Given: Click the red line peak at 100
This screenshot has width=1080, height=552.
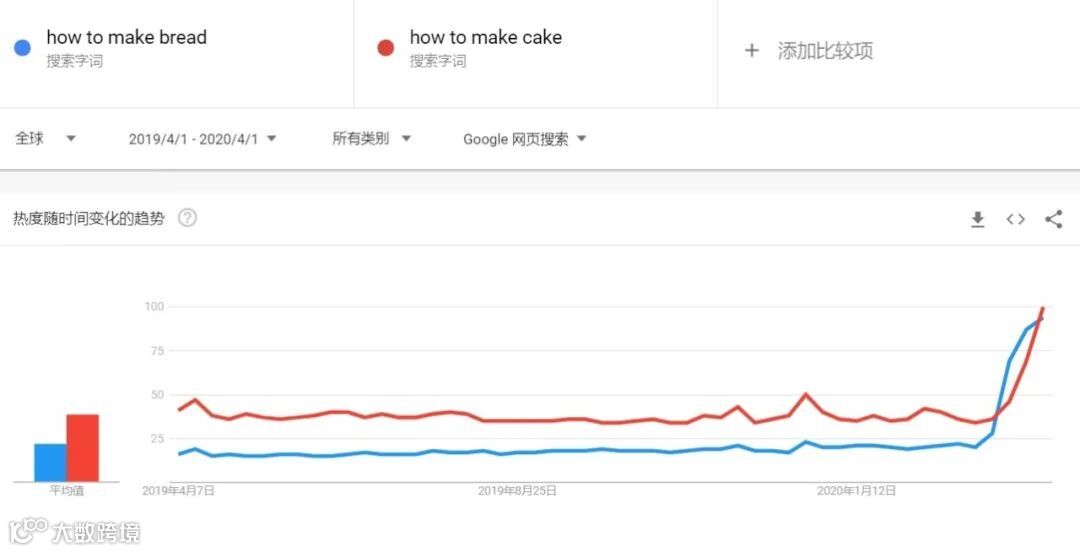Looking at the screenshot, I should (1043, 308).
